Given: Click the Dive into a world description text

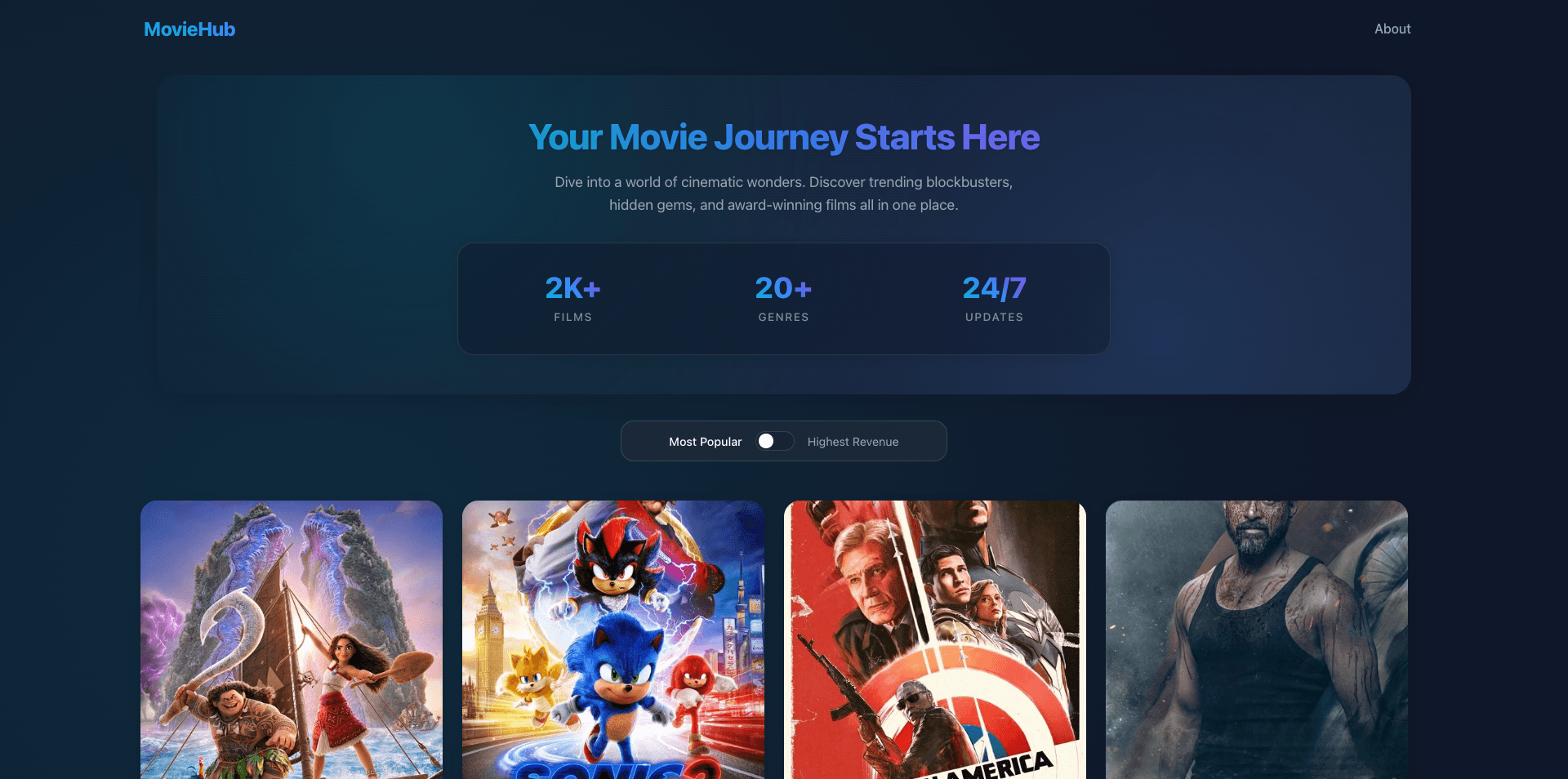Looking at the screenshot, I should (784, 194).
